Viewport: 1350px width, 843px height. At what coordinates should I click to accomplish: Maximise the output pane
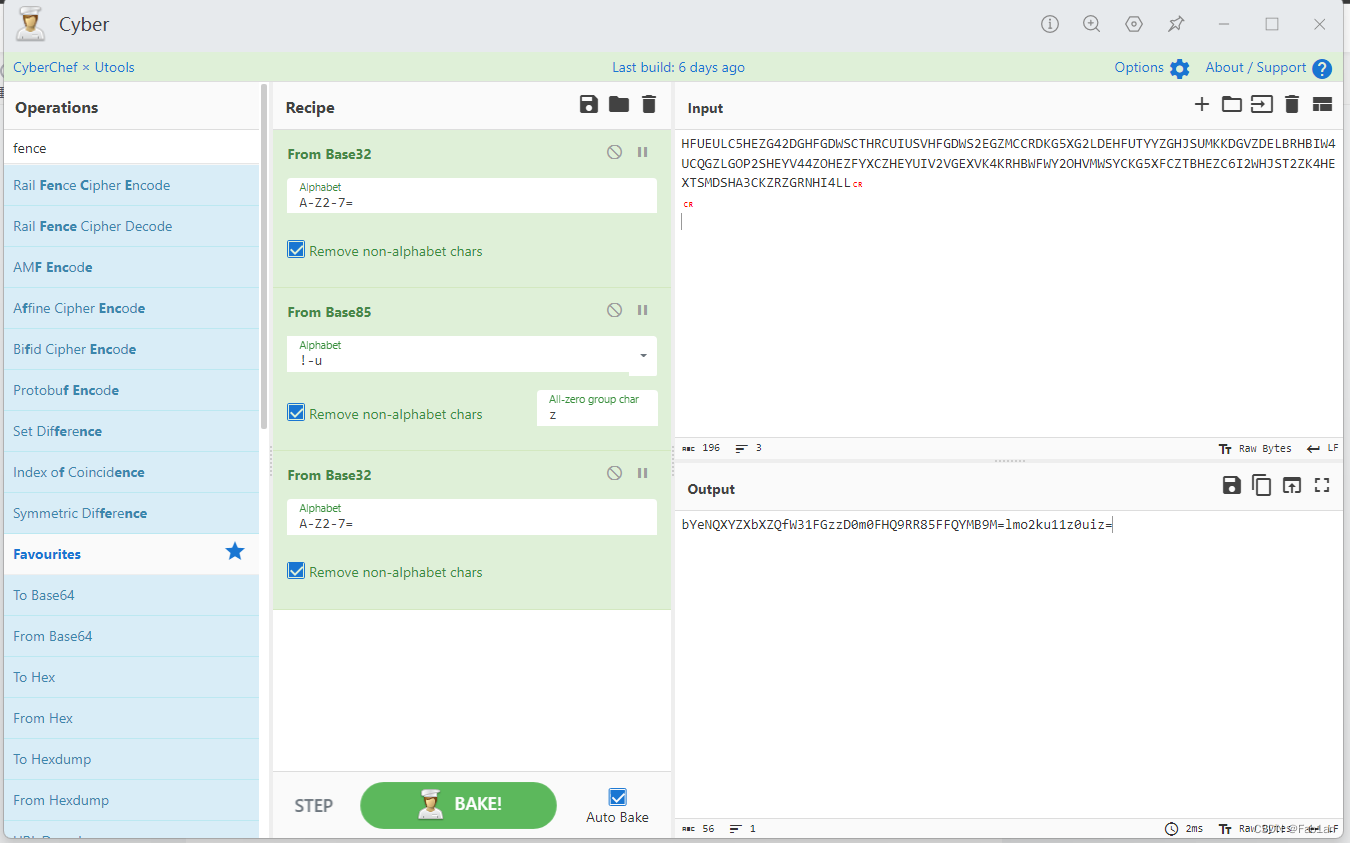click(x=1322, y=485)
